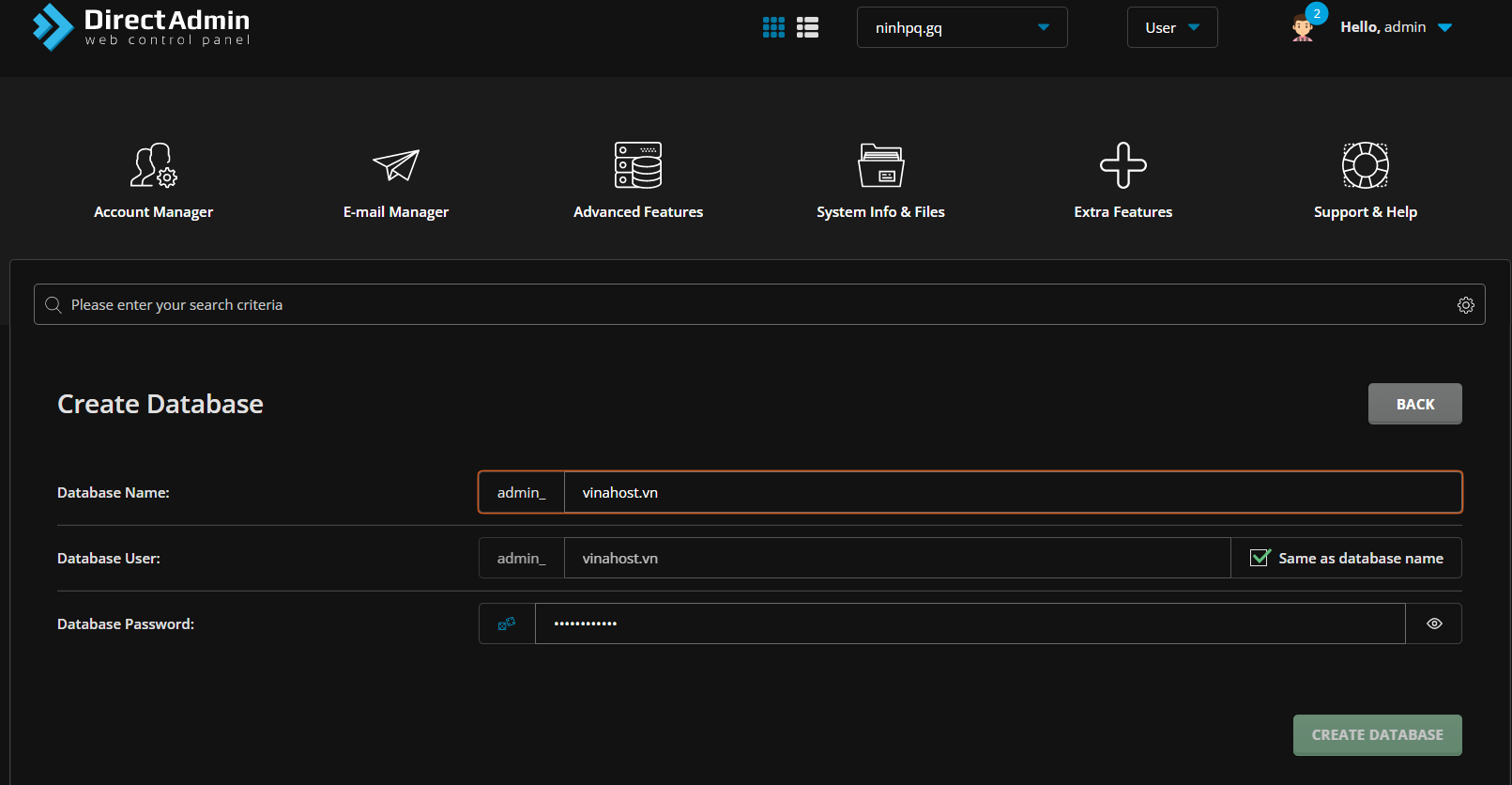1512x785 pixels.
Task: Show the database password with eye icon
Action: 1433,623
